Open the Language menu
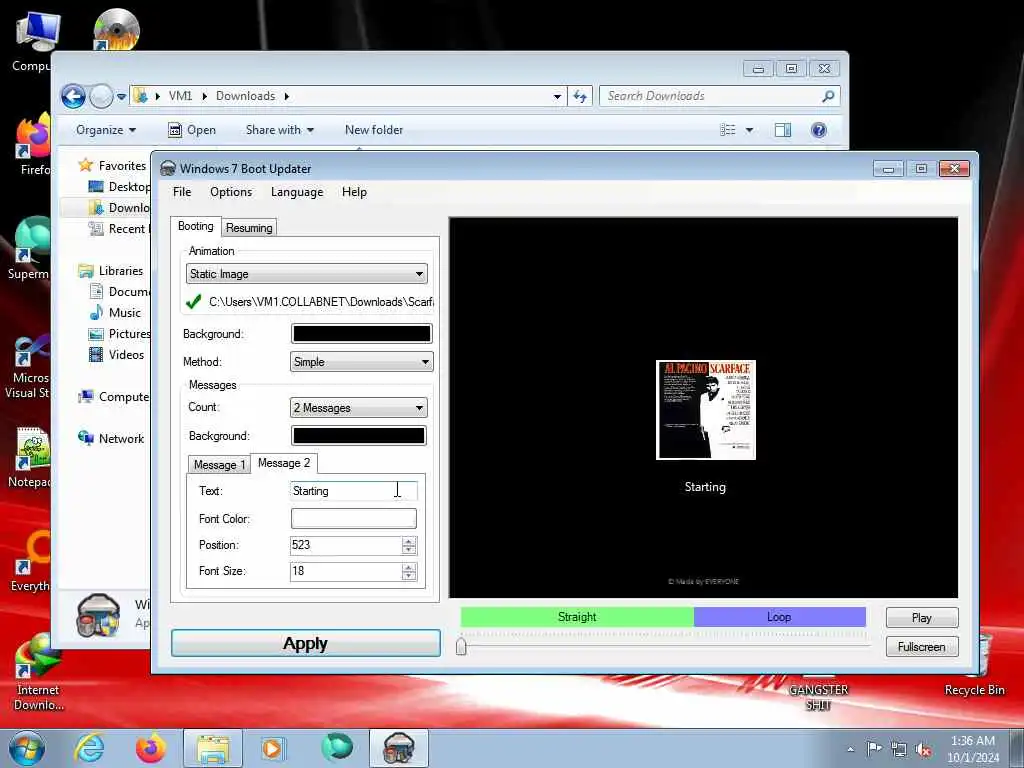The image size is (1024, 768). (x=296, y=192)
